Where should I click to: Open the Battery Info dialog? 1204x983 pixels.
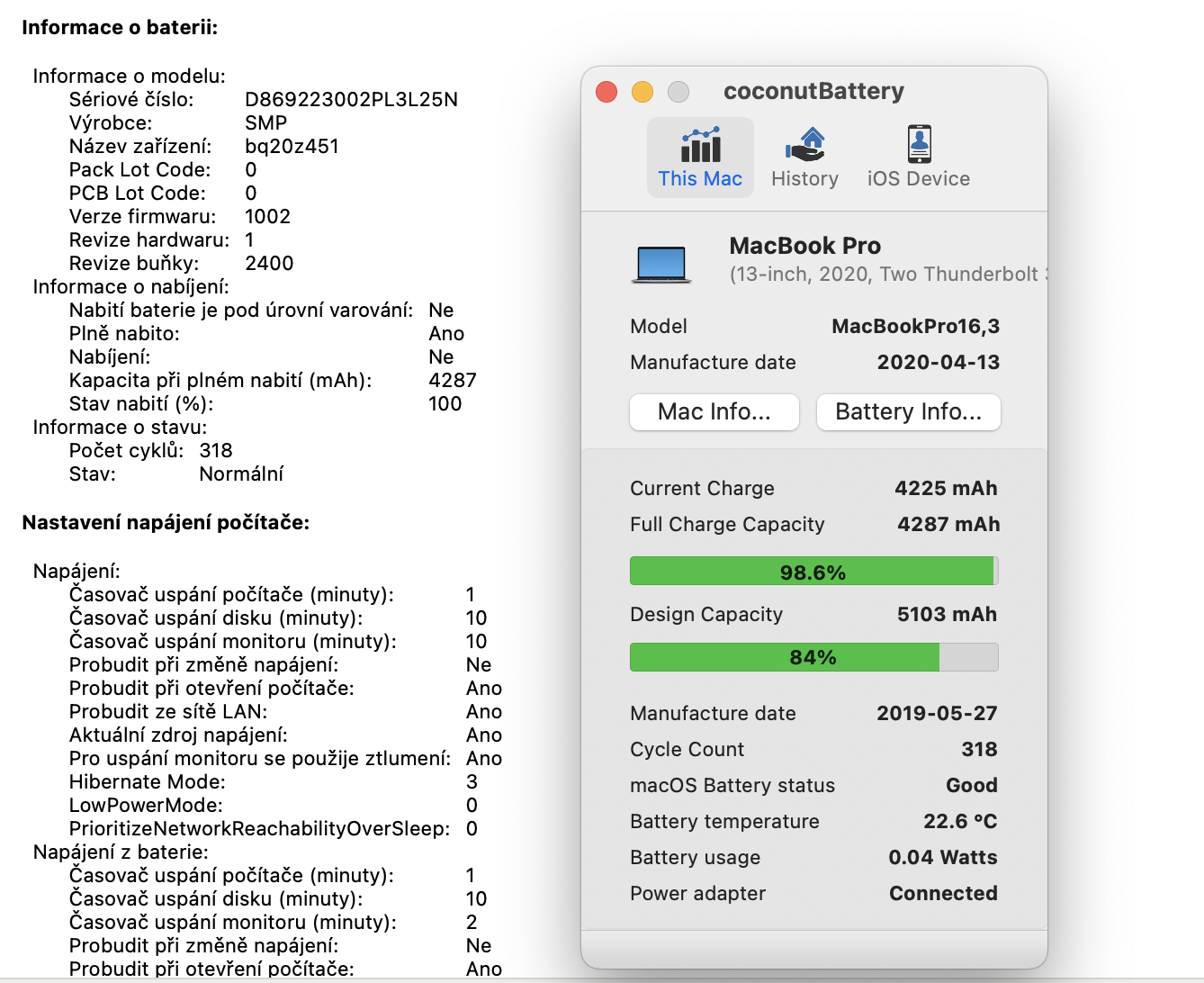[908, 412]
